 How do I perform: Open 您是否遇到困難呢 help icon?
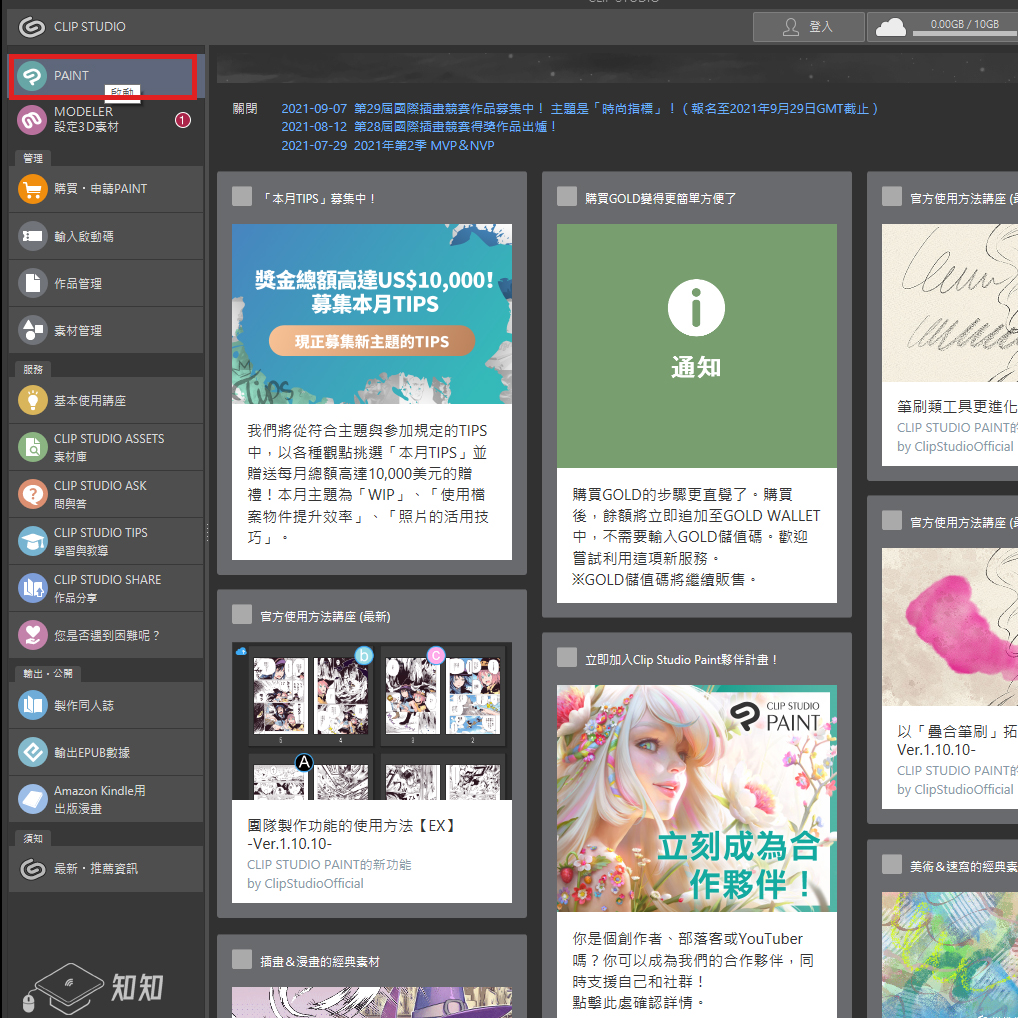click(32, 635)
